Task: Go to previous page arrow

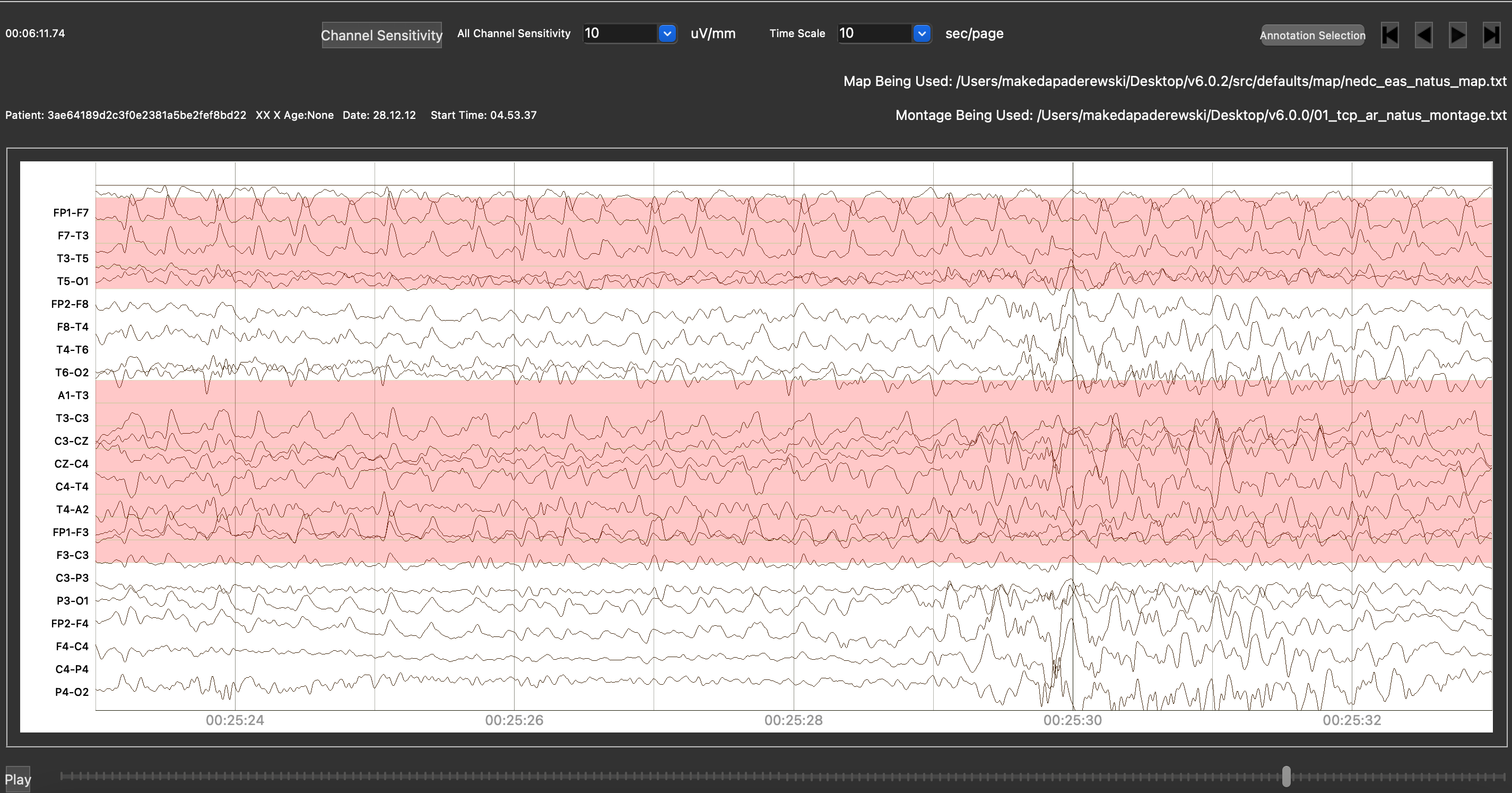Action: (1423, 35)
